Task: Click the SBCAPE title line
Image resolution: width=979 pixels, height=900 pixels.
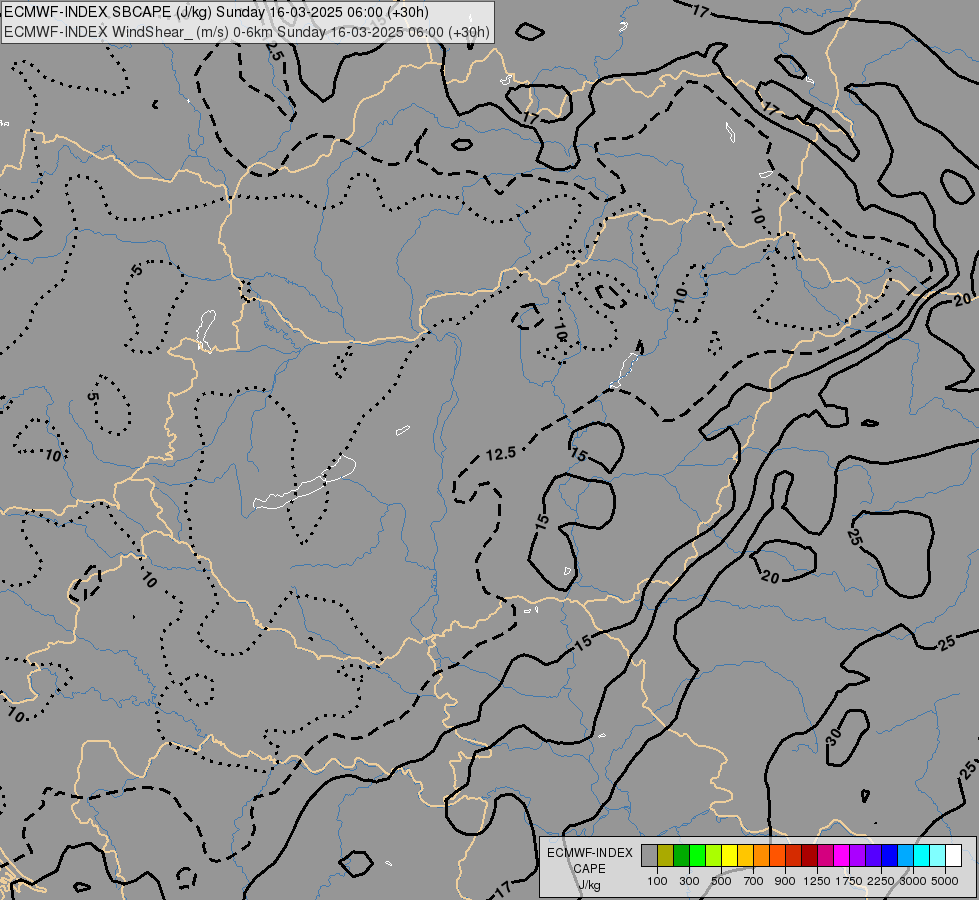Action: pos(217,12)
